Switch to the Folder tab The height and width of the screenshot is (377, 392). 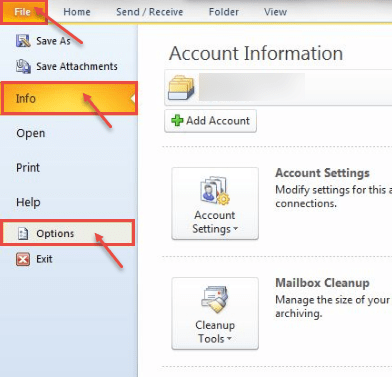(224, 12)
